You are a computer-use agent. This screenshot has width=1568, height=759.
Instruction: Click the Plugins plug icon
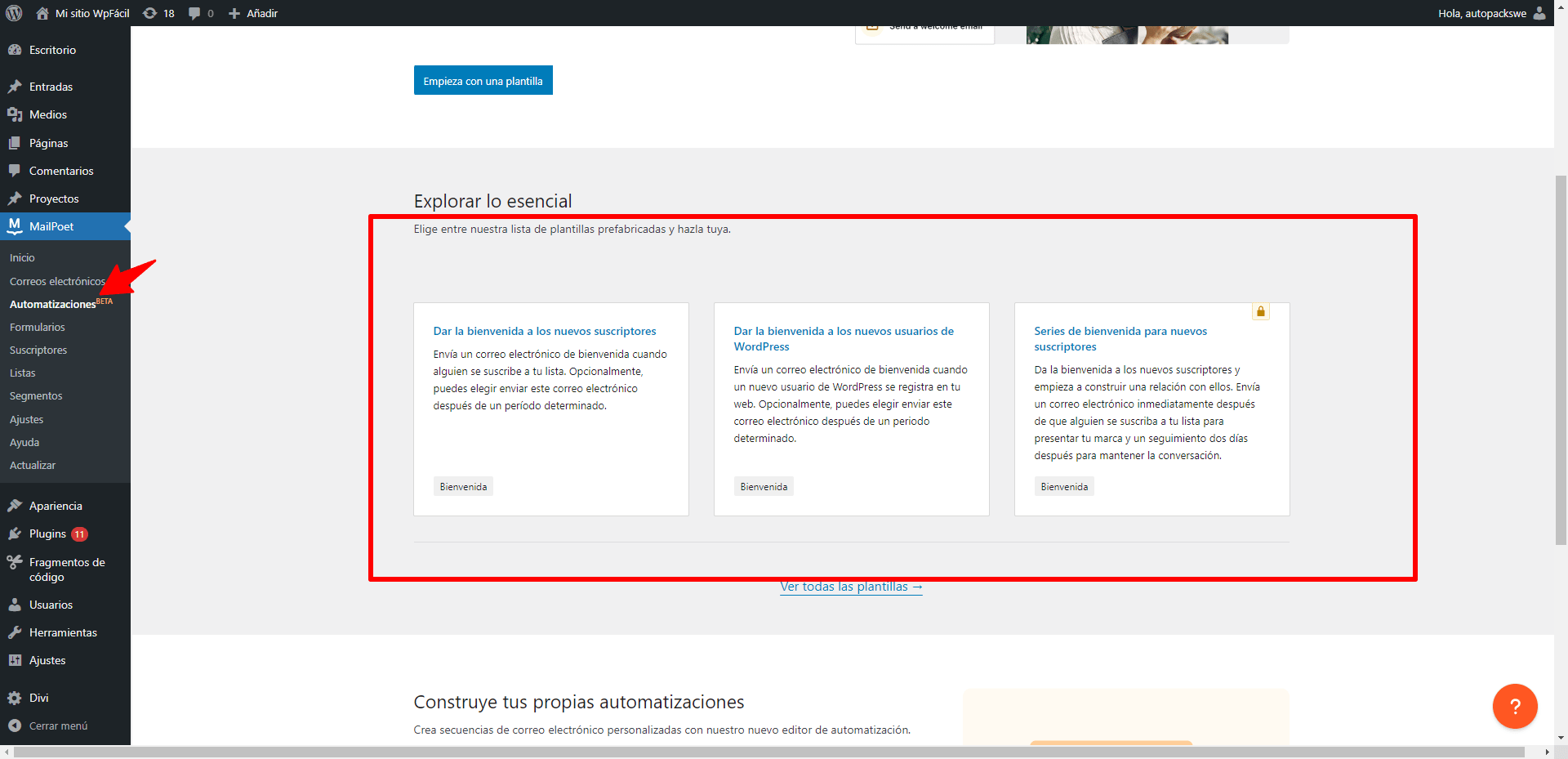point(15,534)
